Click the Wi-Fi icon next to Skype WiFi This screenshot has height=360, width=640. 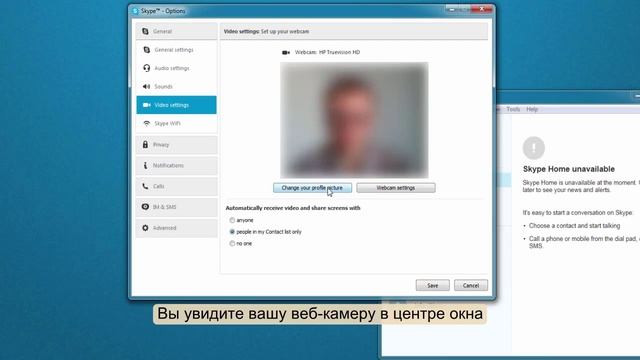pos(147,123)
